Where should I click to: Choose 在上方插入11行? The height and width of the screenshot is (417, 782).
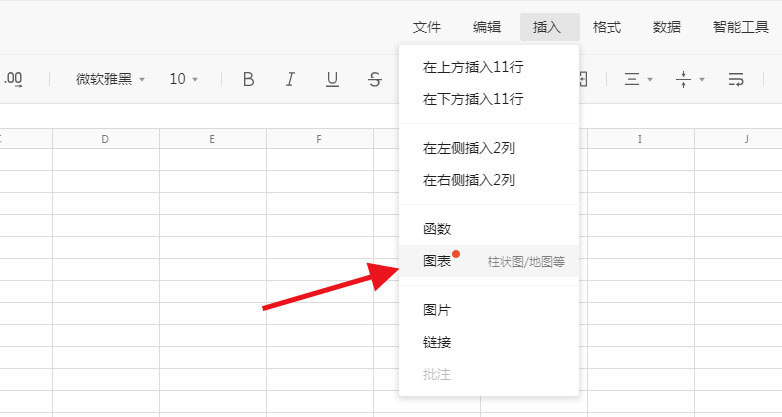(x=489, y=67)
